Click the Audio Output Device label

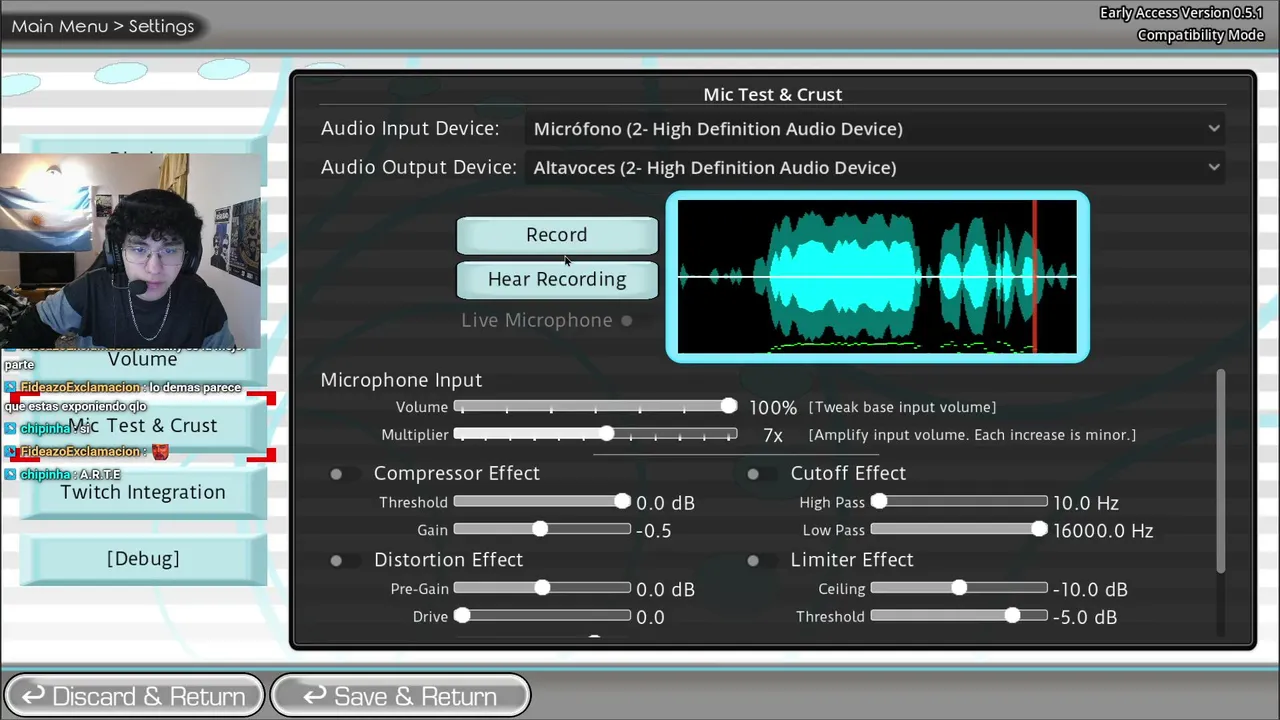click(x=419, y=168)
